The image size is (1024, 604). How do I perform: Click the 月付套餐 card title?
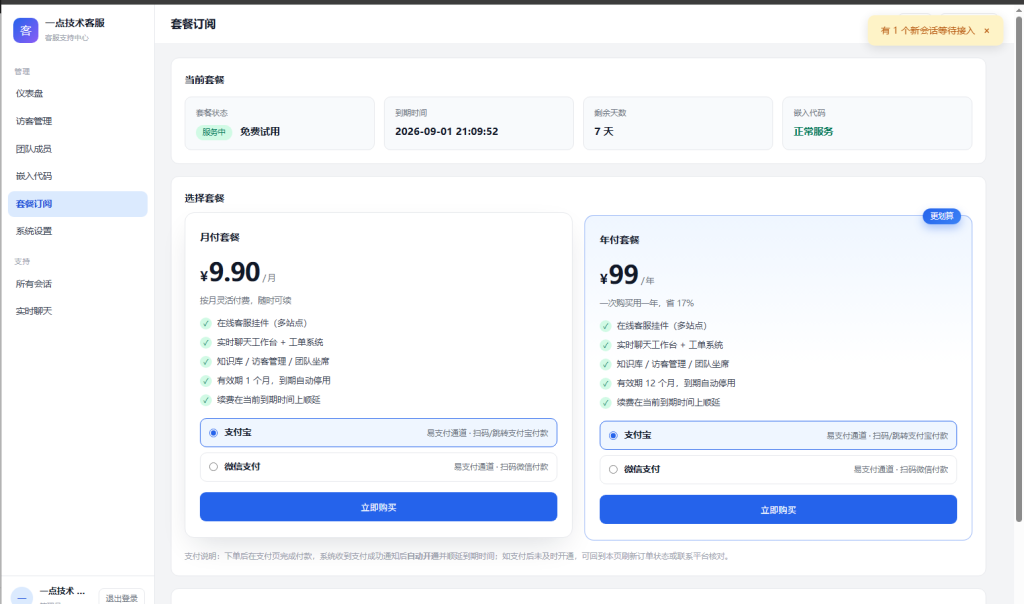(219, 237)
